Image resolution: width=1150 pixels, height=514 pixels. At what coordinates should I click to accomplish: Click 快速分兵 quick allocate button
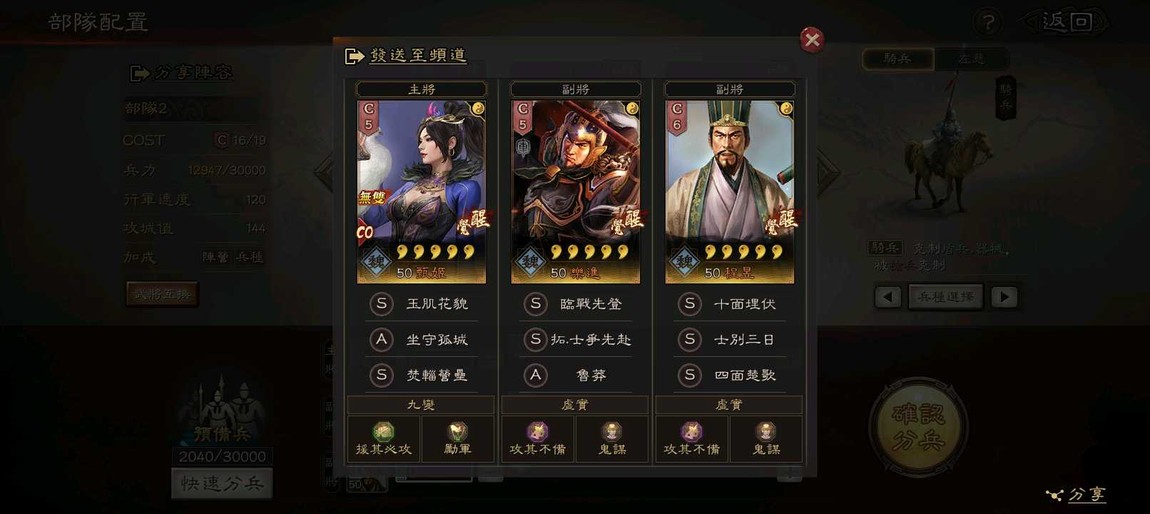point(221,484)
